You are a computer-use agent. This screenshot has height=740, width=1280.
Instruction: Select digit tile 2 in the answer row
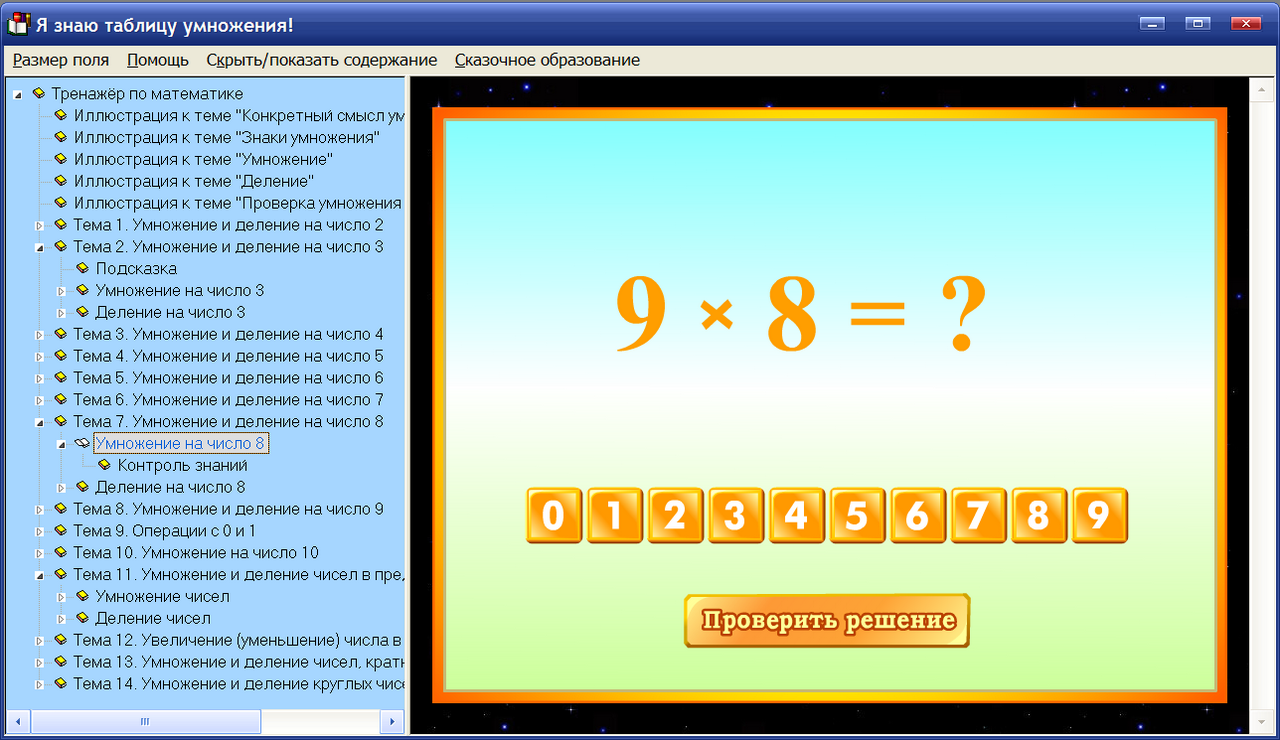click(675, 516)
